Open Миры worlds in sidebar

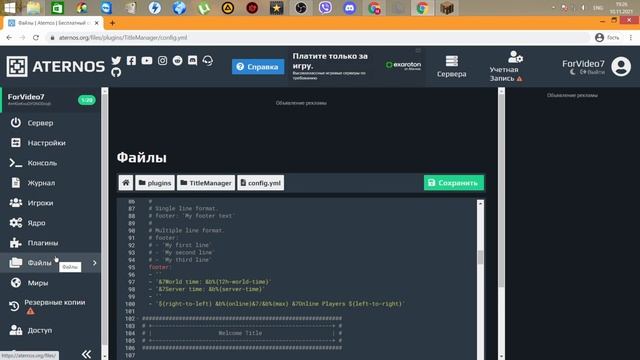[50, 283]
